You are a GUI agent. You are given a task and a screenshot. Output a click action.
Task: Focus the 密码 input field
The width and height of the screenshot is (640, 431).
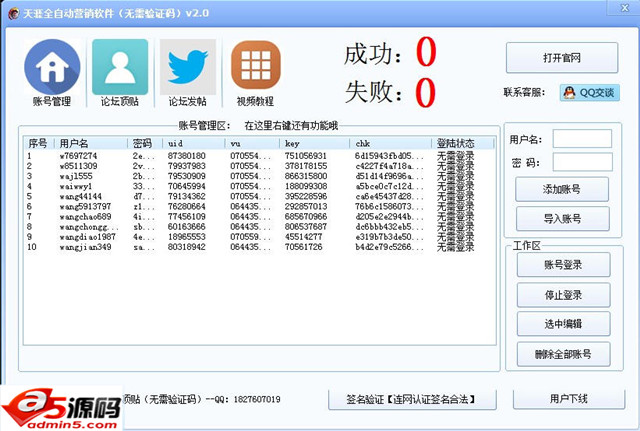tap(582, 162)
